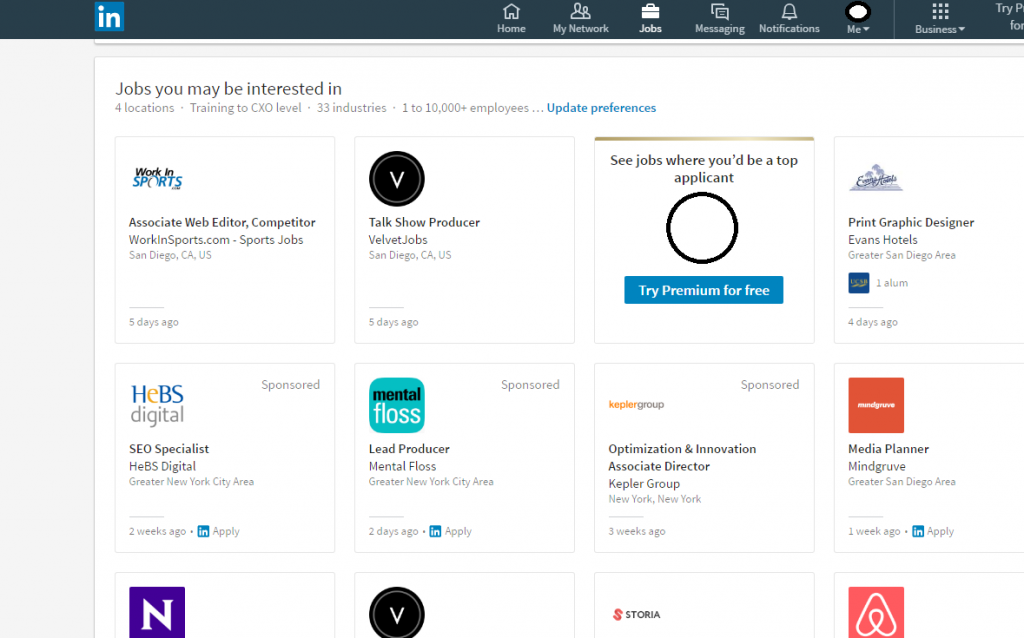Image resolution: width=1024 pixels, height=638 pixels.
Task: Open Associate Web Editor, Competitor job
Action: (x=222, y=222)
